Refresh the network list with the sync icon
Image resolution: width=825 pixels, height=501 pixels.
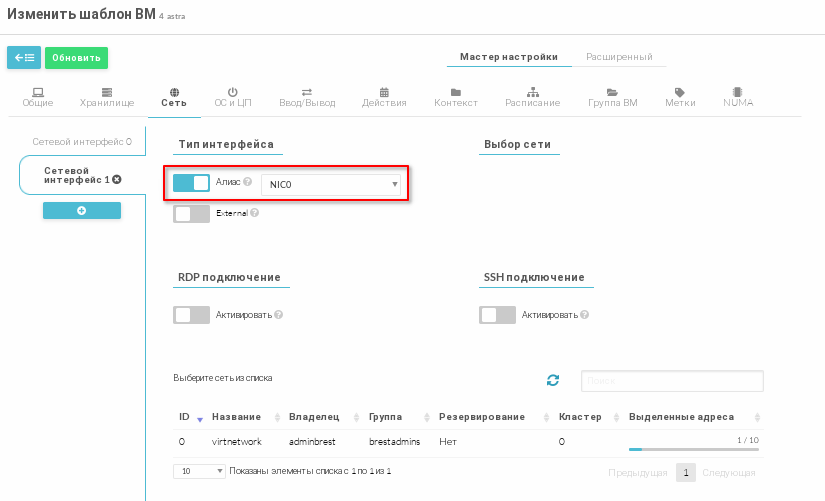tap(553, 380)
